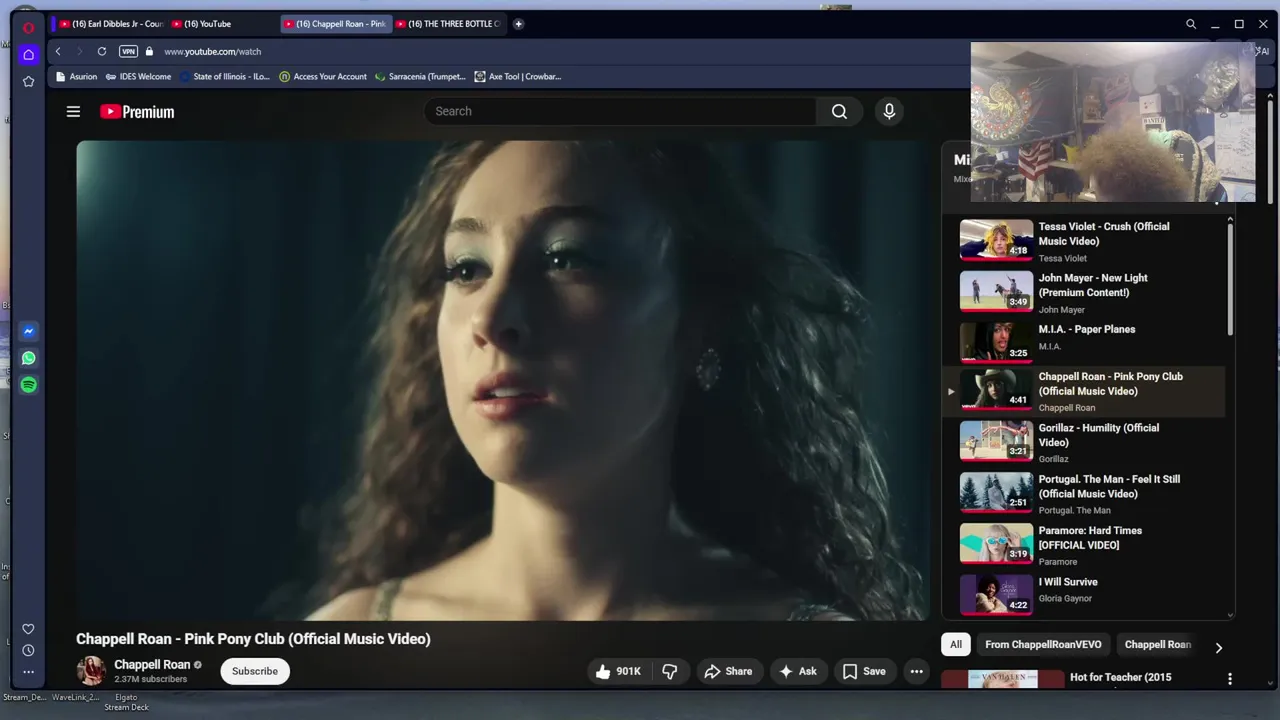Play I Will Survive by Gloria Gaynor
The image size is (1280, 720).
click(1085, 593)
